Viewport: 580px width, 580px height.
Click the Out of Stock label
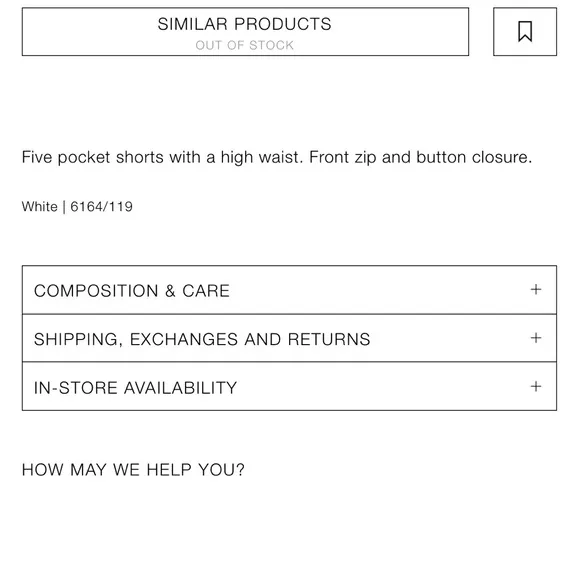[x=245, y=45]
